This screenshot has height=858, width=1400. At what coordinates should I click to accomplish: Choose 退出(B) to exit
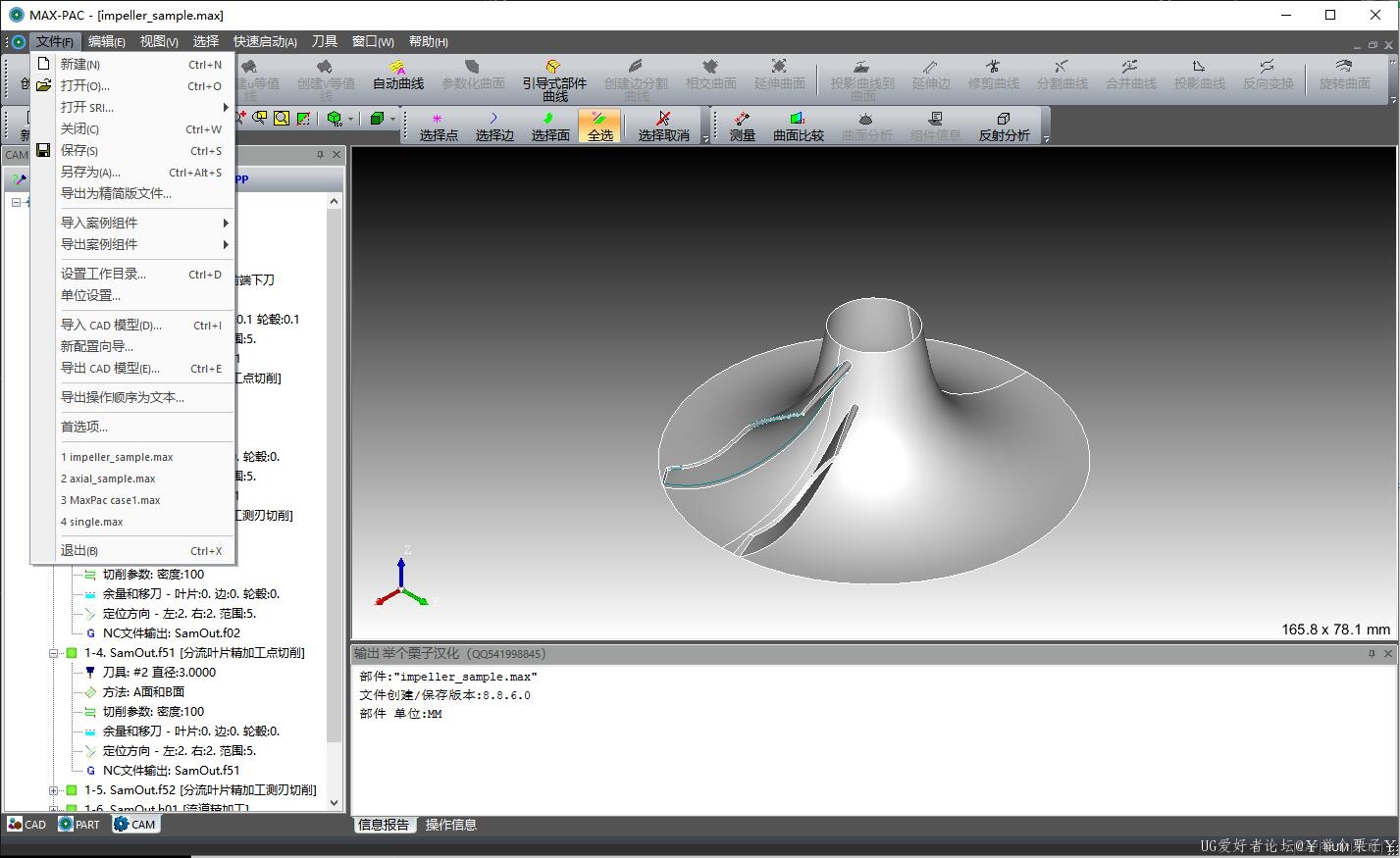click(x=133, y=550)
